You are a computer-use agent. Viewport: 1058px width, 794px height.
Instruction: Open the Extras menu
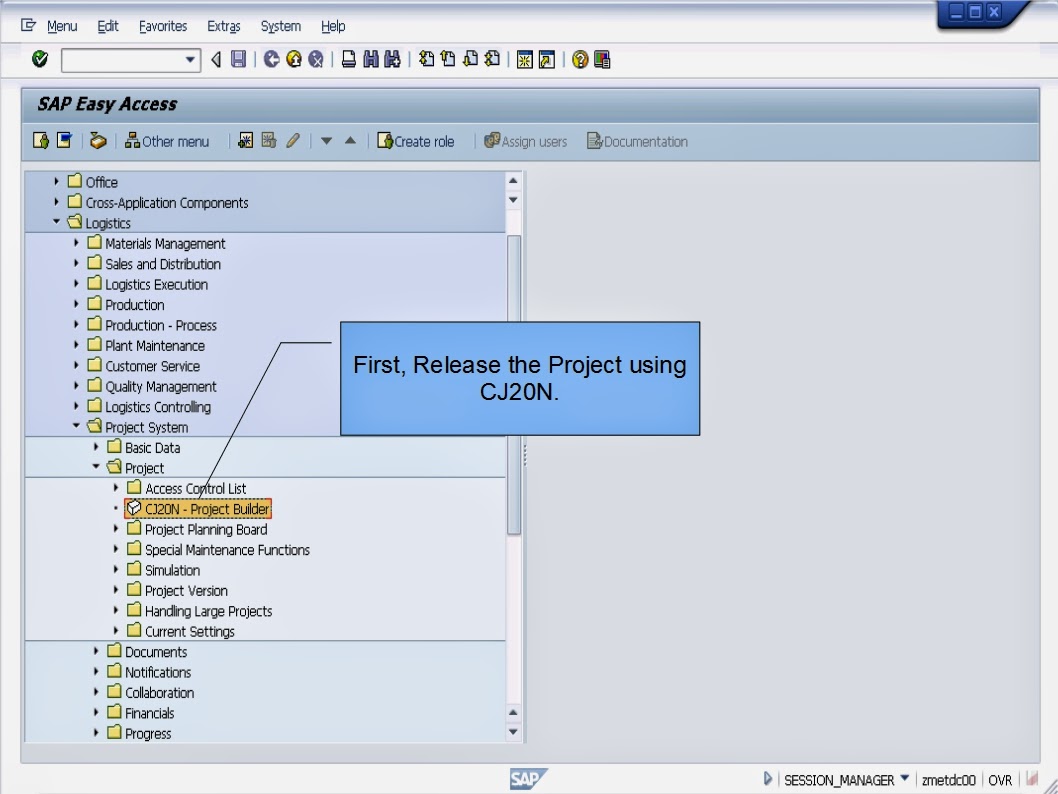pos(223,26)
